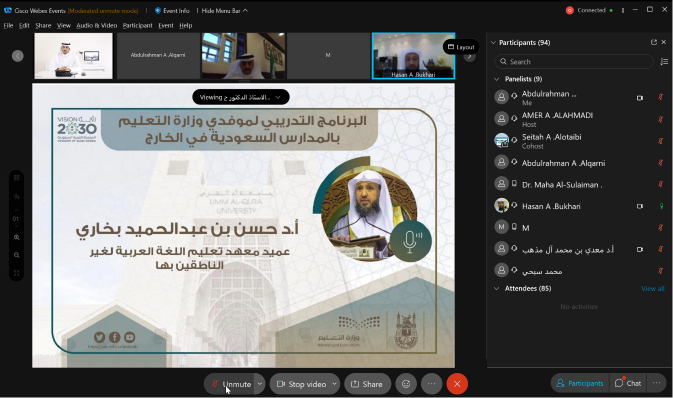Toggle the Stop video button
Screen dimensions: 673x398
(x=302, y=384)
